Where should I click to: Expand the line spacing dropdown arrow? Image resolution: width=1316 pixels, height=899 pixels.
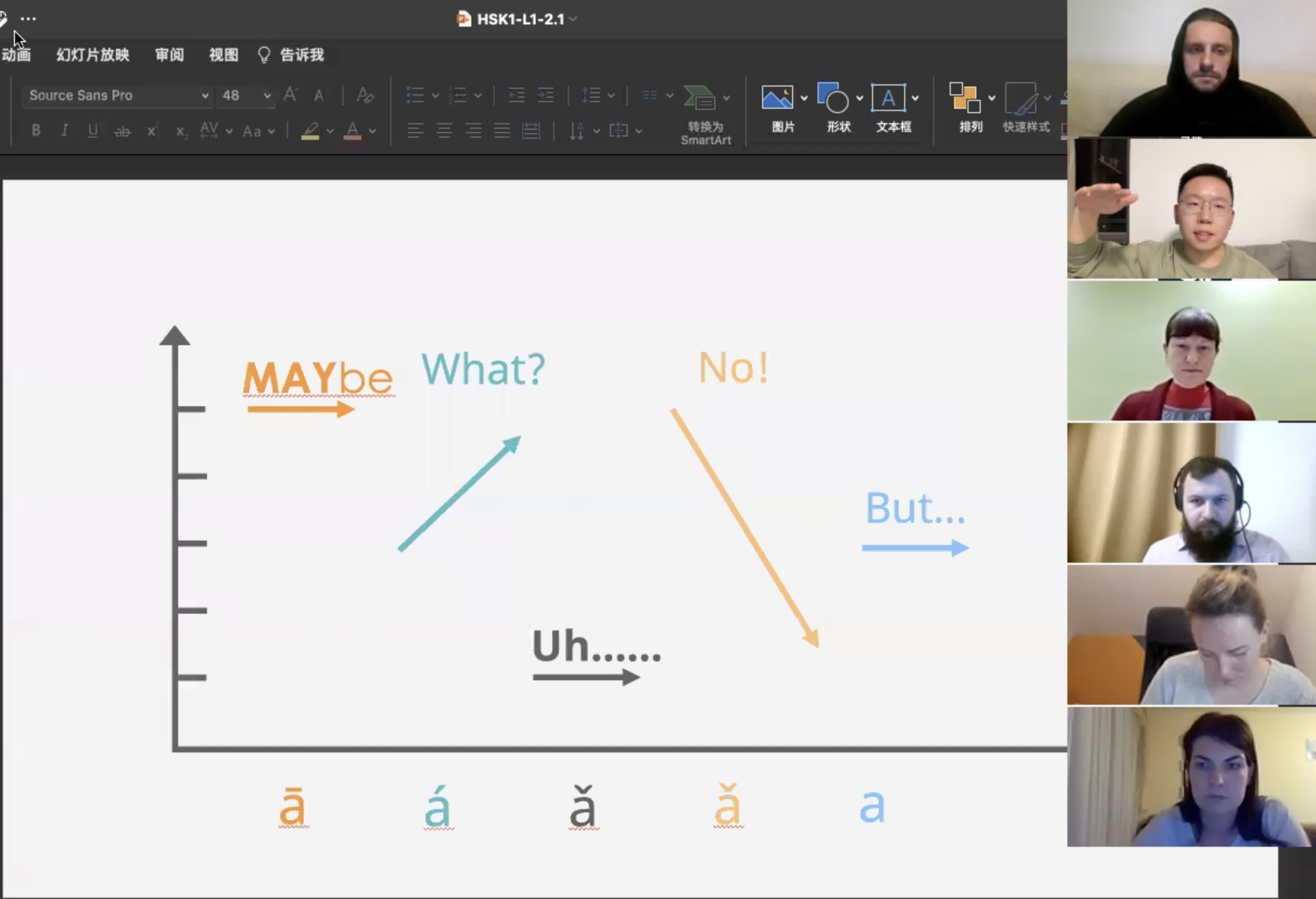pos(611,95)
